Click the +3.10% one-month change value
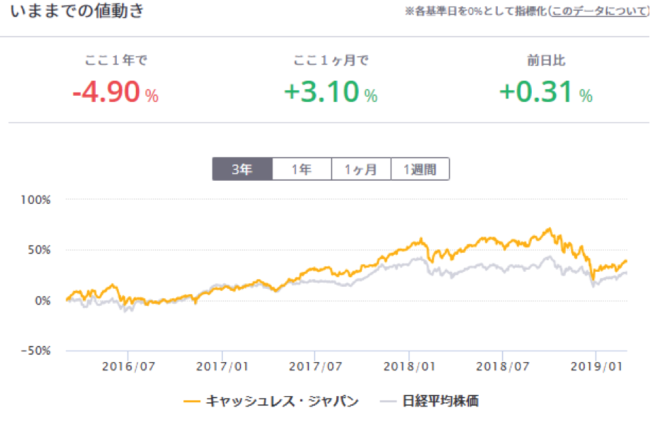This screenshot has width=650, height=422. pos(329,93)
